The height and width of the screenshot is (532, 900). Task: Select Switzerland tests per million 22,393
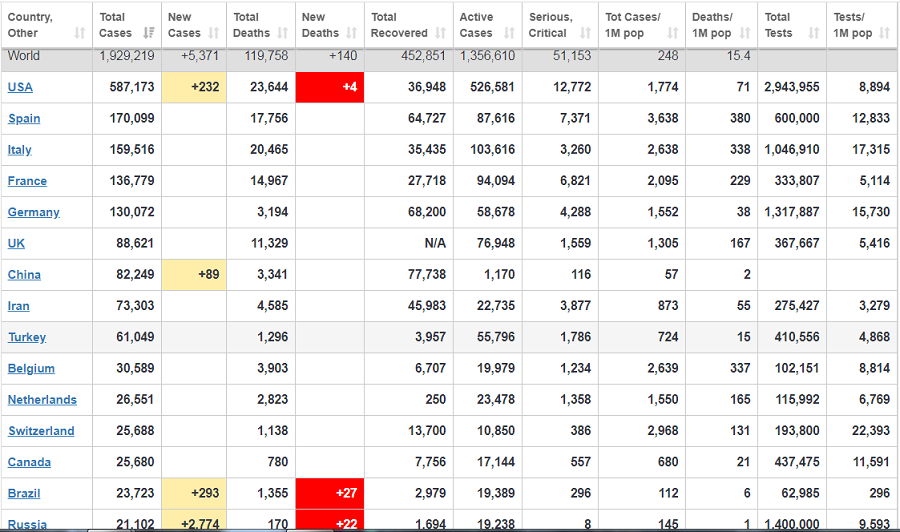[x=871, y=431]
